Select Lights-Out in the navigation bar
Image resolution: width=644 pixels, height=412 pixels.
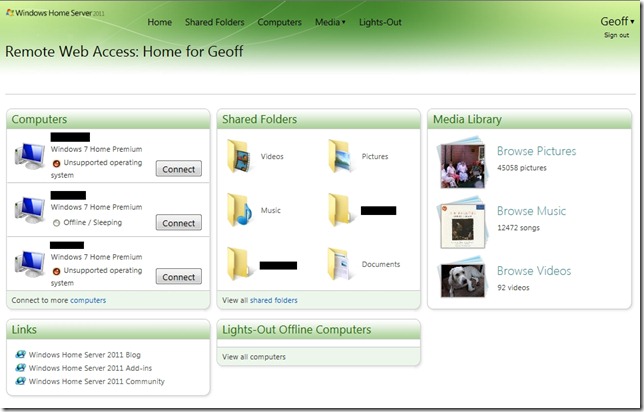(x=380, y=22)
